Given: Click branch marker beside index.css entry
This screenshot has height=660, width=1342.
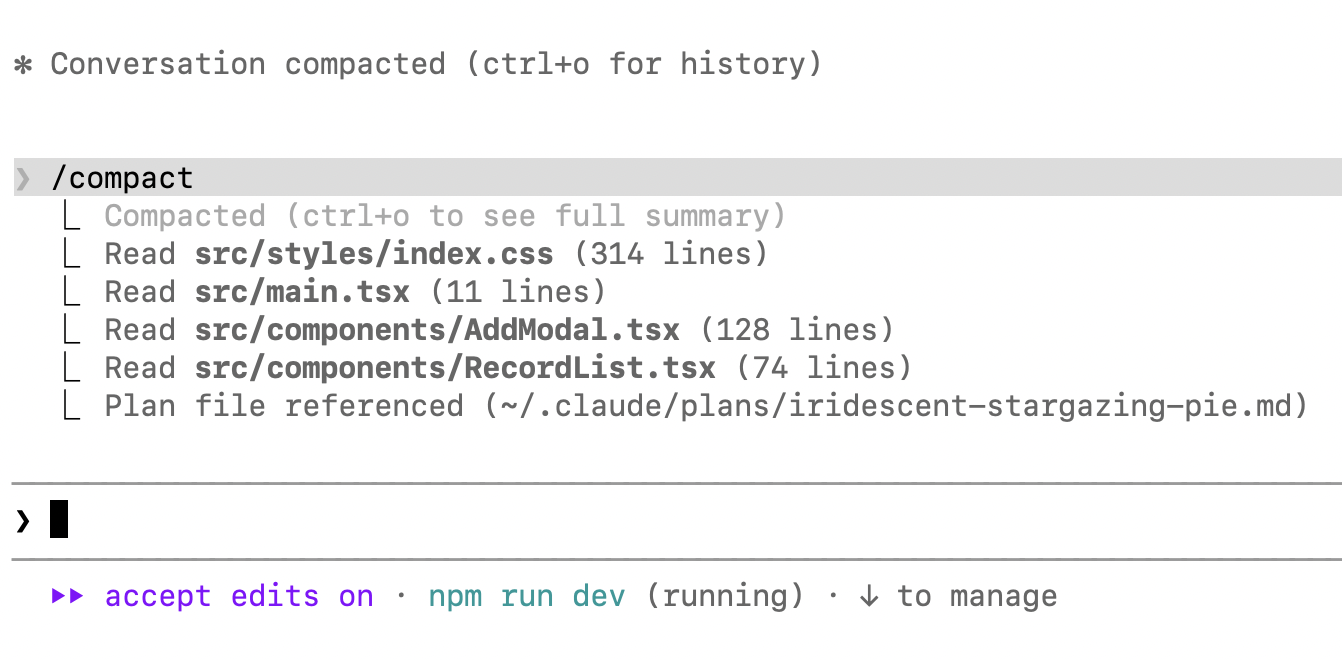Looking at the screenshot, I should (x=70, y=255).
